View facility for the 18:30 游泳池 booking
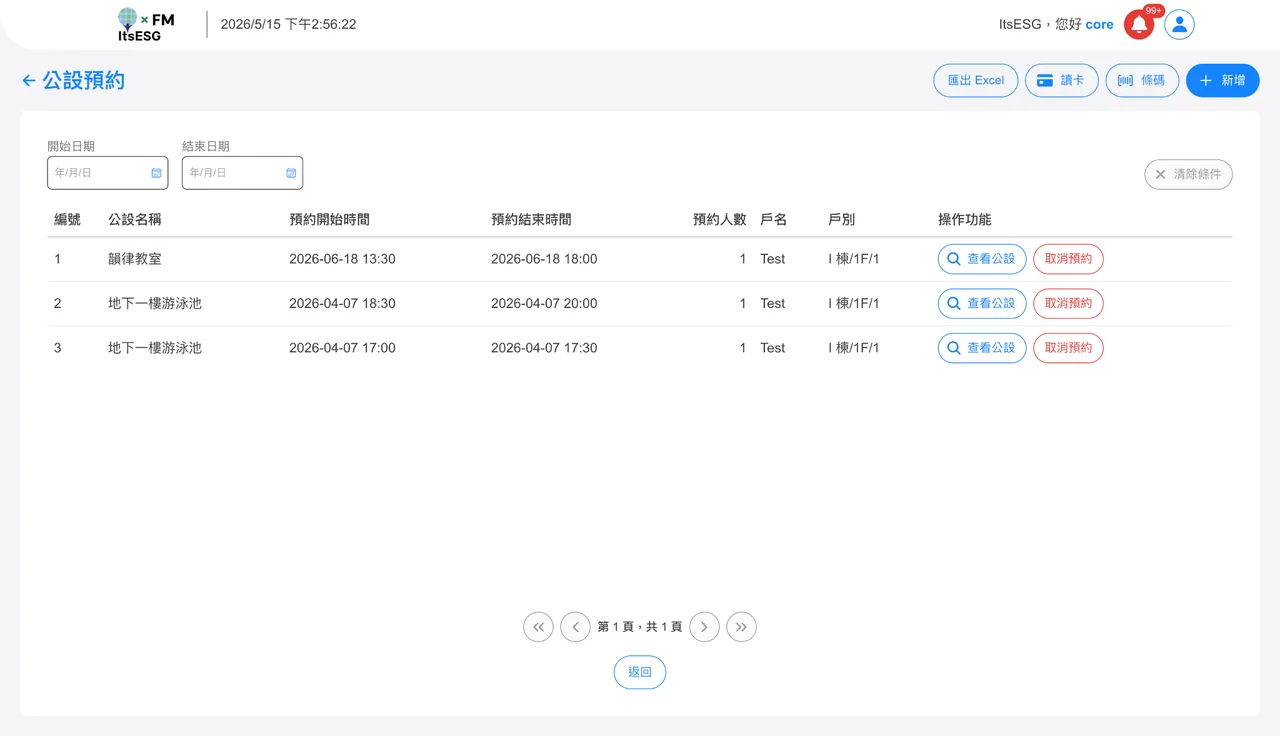The height and width of the screenshot is (736, 1280). click(x=982, y=303)
